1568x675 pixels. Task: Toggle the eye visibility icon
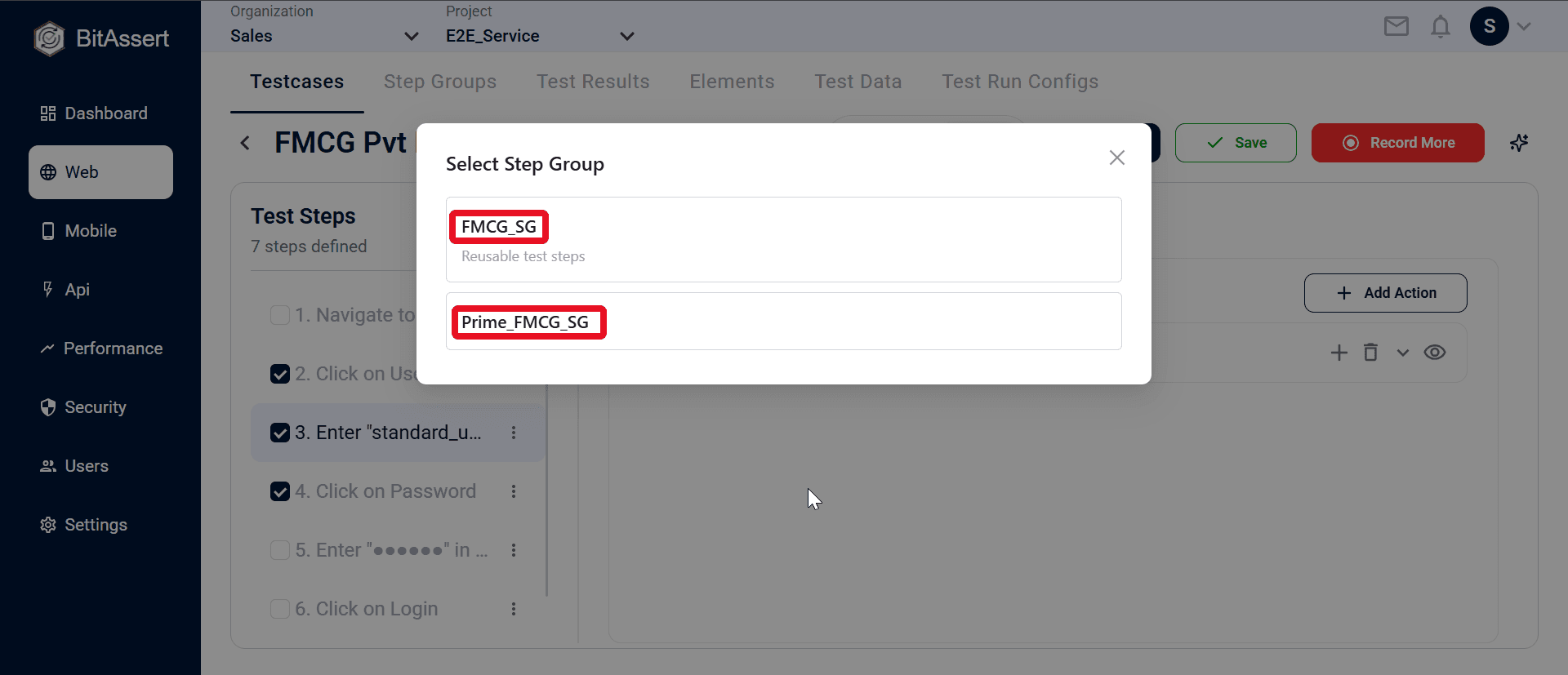1435,353
